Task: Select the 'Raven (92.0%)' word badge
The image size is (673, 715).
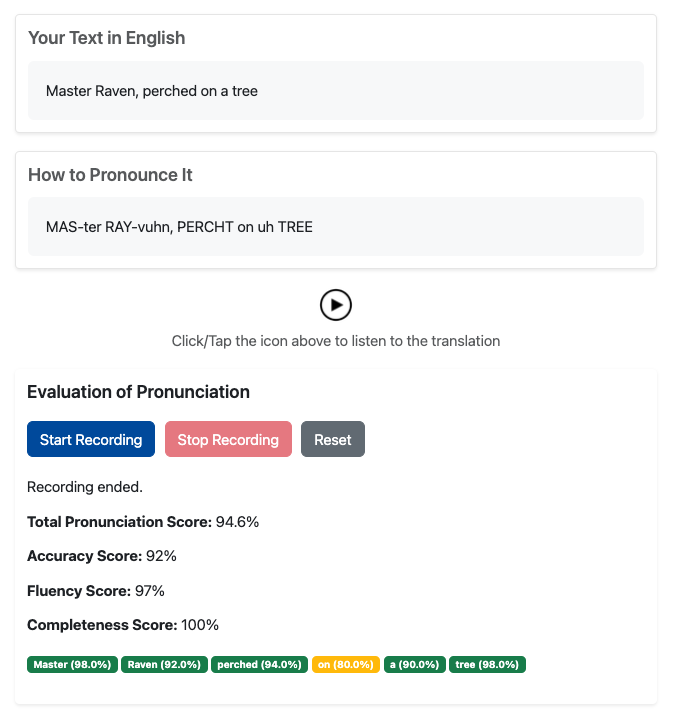Action: click(164, 664)
